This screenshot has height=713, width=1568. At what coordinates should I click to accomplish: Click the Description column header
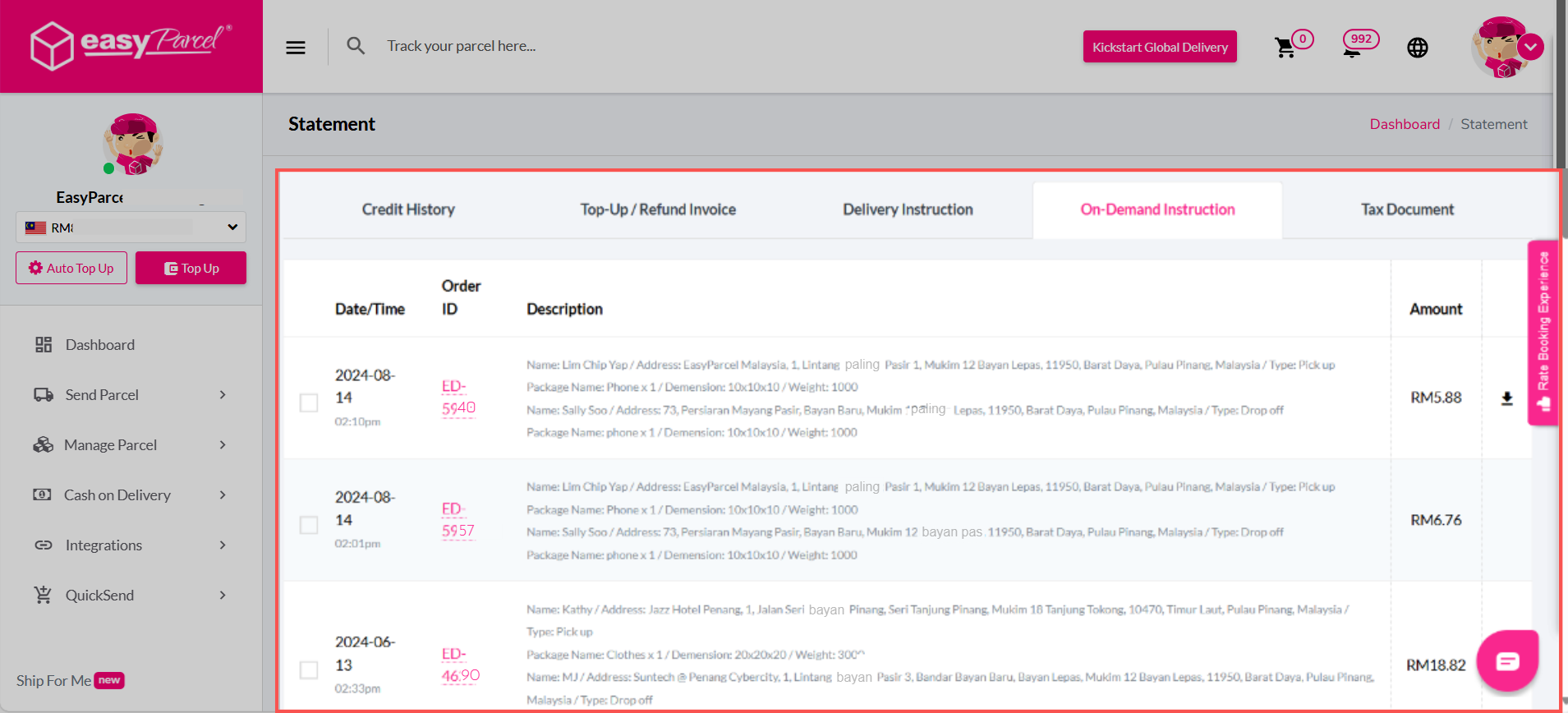click(564, 309)
